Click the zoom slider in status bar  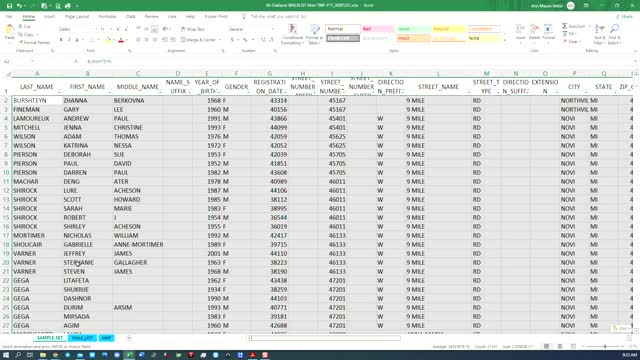point(605,347)
